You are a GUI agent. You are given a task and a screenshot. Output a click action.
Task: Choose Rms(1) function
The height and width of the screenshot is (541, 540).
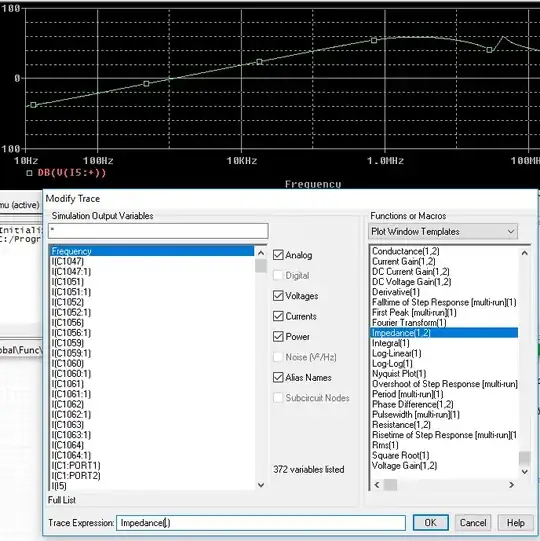(385, 445)
